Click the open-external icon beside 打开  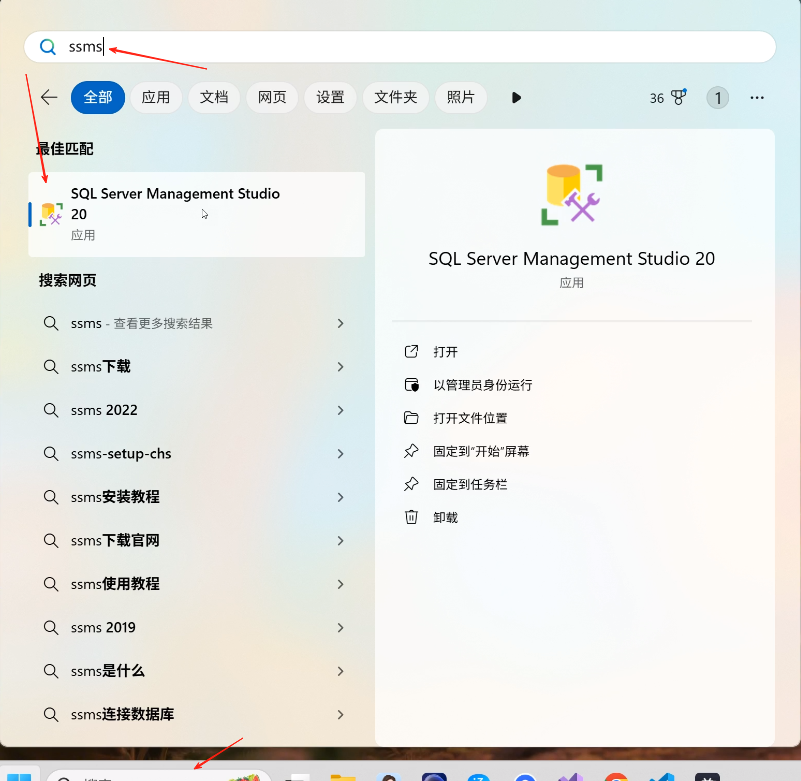point(411,351)
